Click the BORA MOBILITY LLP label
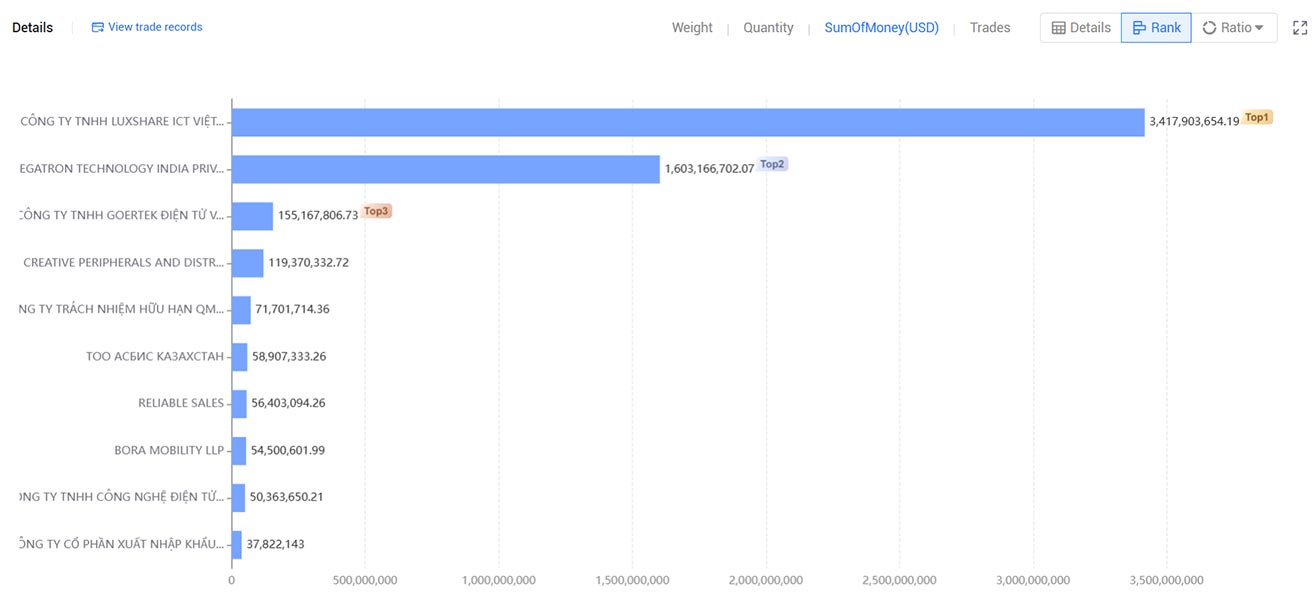Viewport: 1316px width, 600px height. (169, 451)
